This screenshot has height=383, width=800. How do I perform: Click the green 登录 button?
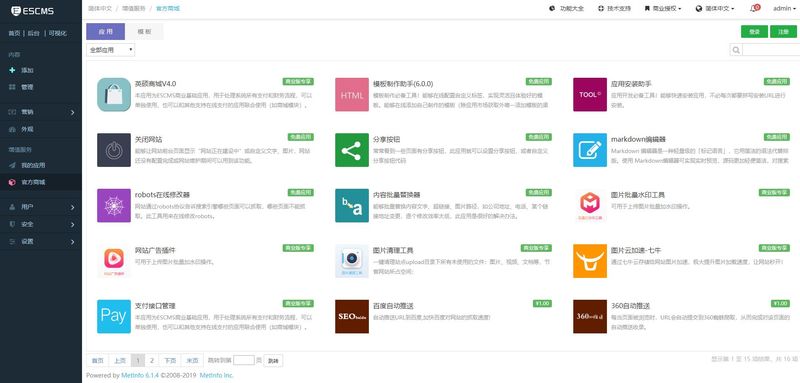pyautogui.click(x=754, y=32)
